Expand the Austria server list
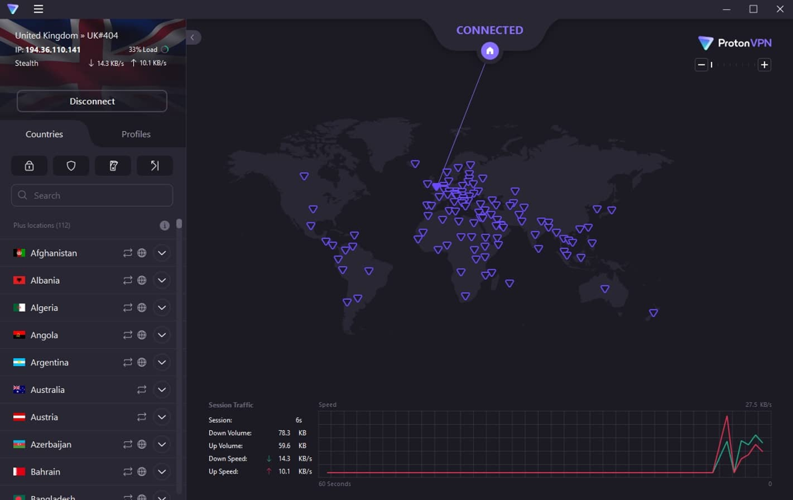 pos(162,417)
